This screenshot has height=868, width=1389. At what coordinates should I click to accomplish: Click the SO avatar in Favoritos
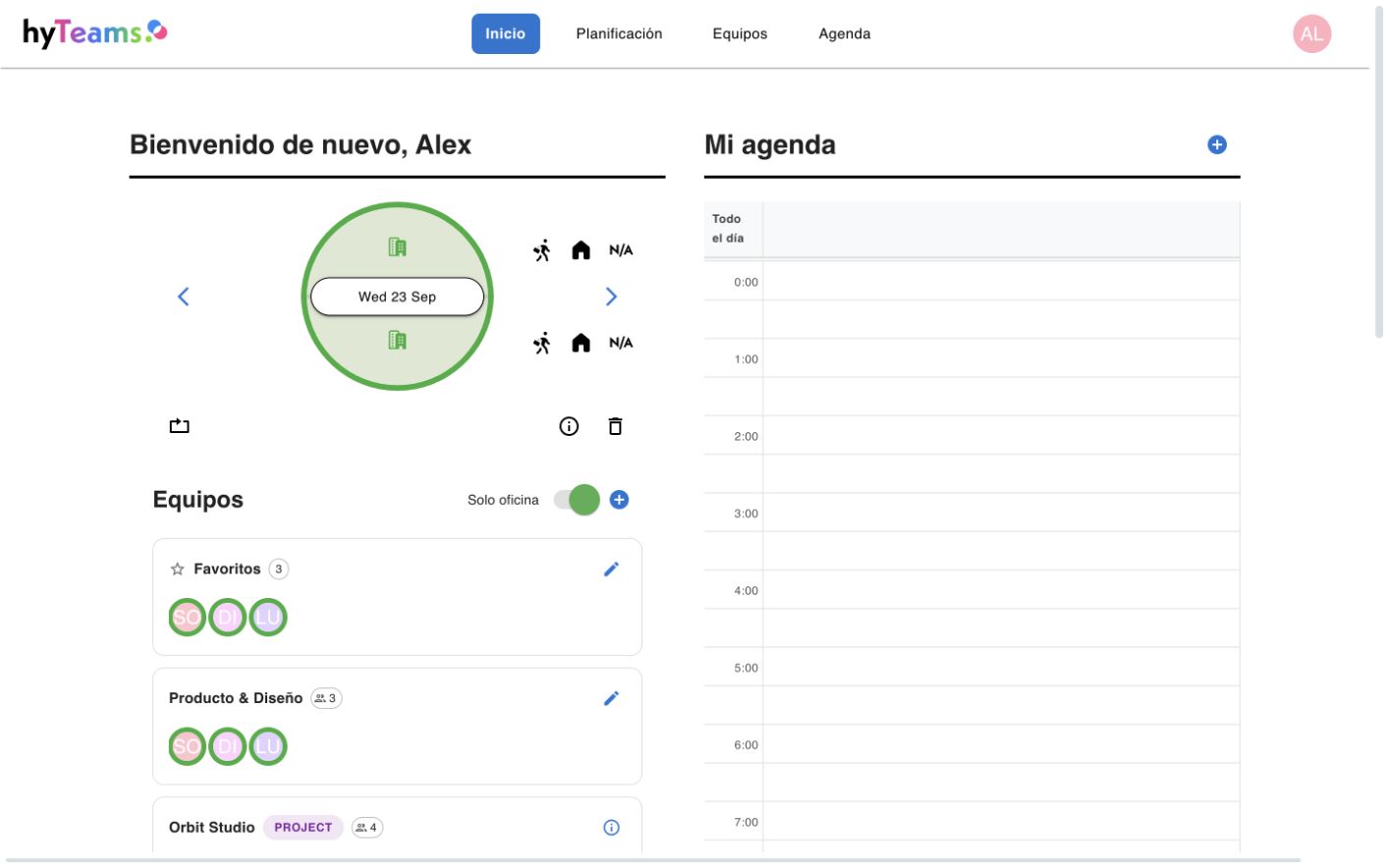[187, 618]
